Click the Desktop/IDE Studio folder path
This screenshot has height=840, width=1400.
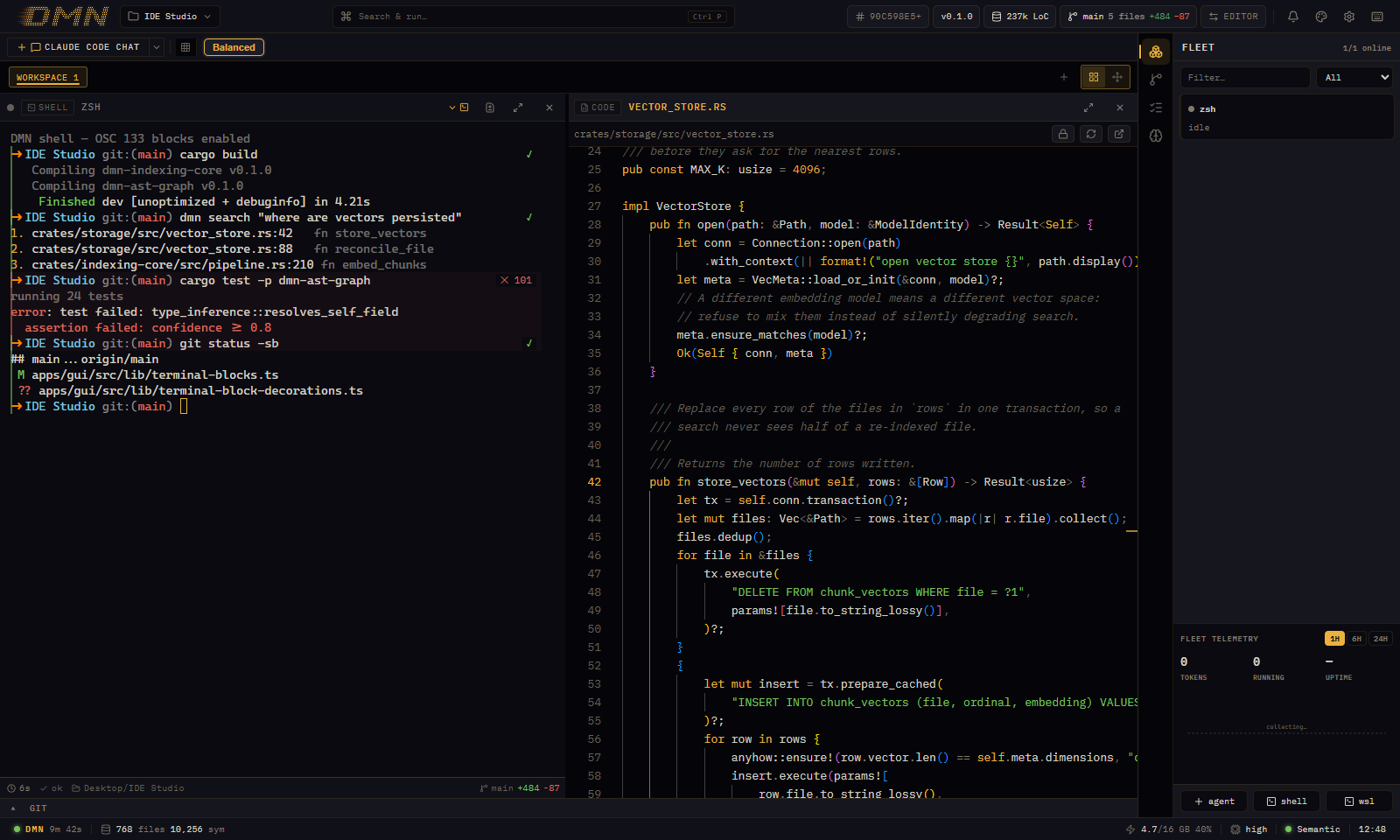(128, 788)
